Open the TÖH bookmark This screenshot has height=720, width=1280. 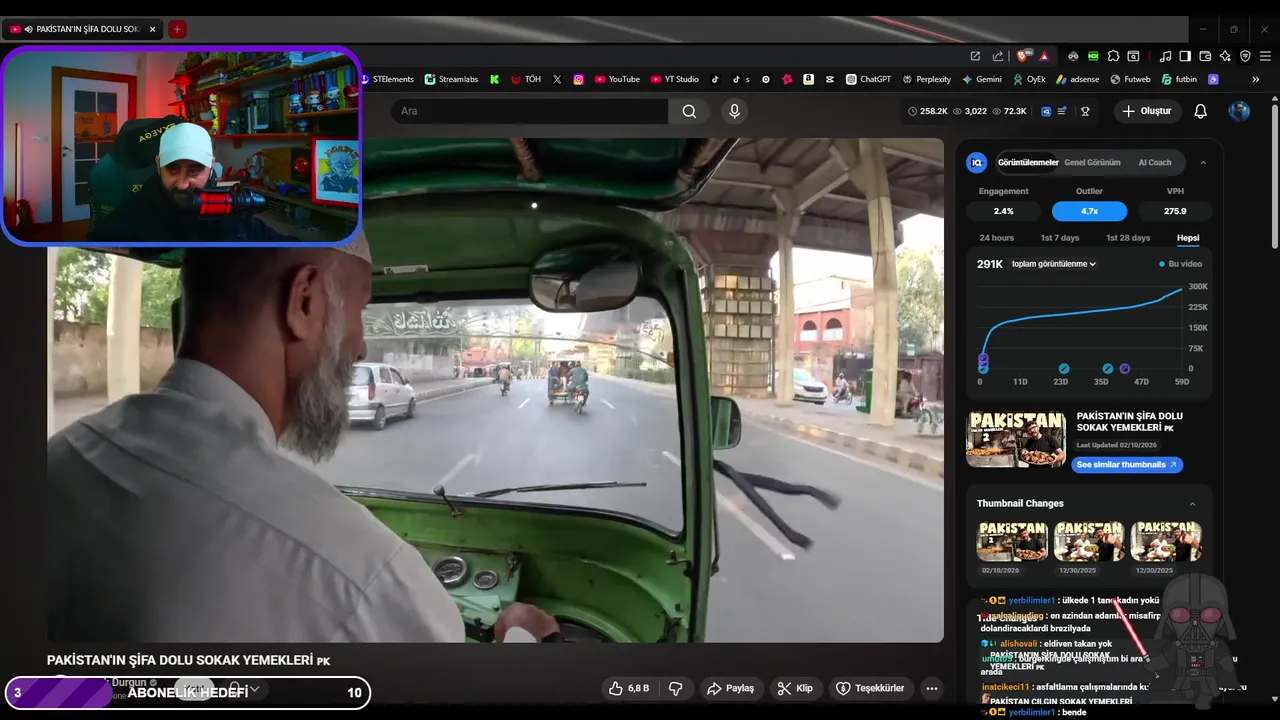(x=526, y=79)
